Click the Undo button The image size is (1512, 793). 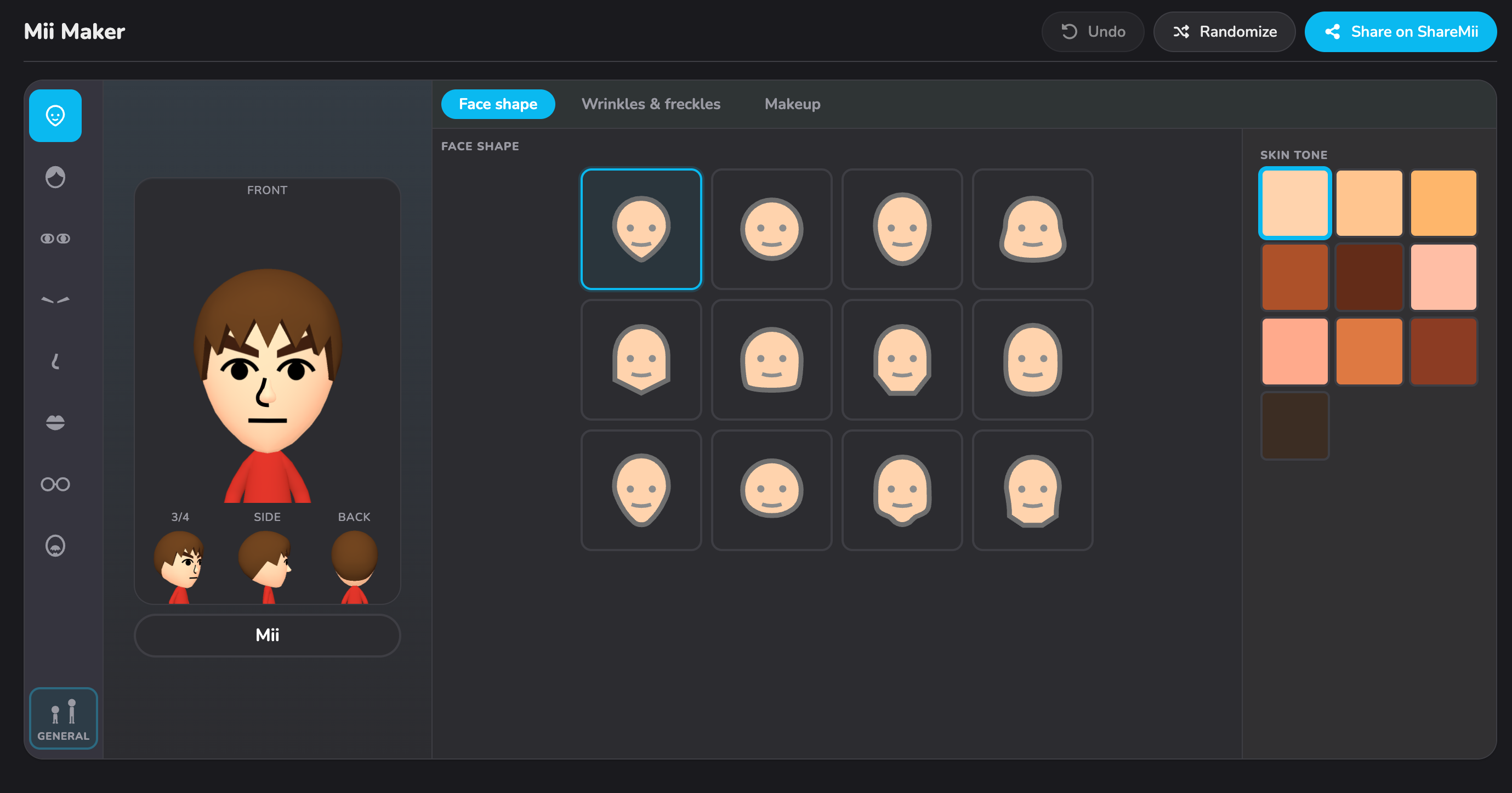pyautogui.click(x=1092, y=32)
